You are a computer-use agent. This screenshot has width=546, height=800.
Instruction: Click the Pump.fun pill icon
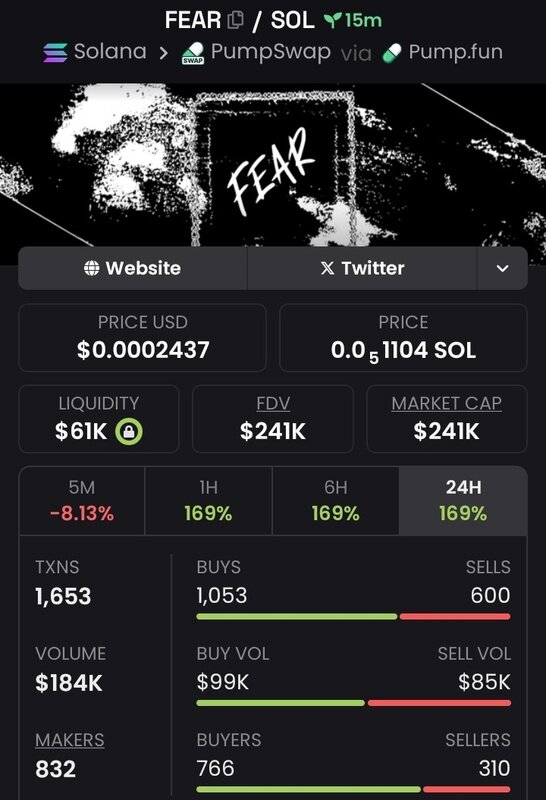392,53
